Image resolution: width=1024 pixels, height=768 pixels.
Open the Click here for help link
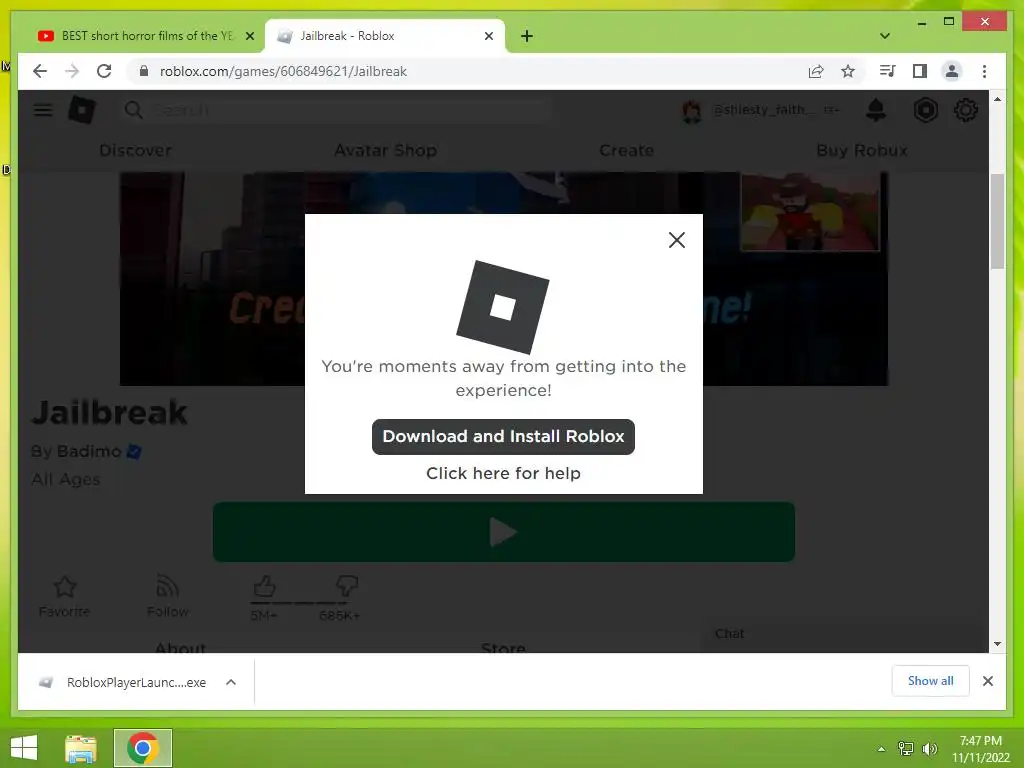[x=503, y=473]
